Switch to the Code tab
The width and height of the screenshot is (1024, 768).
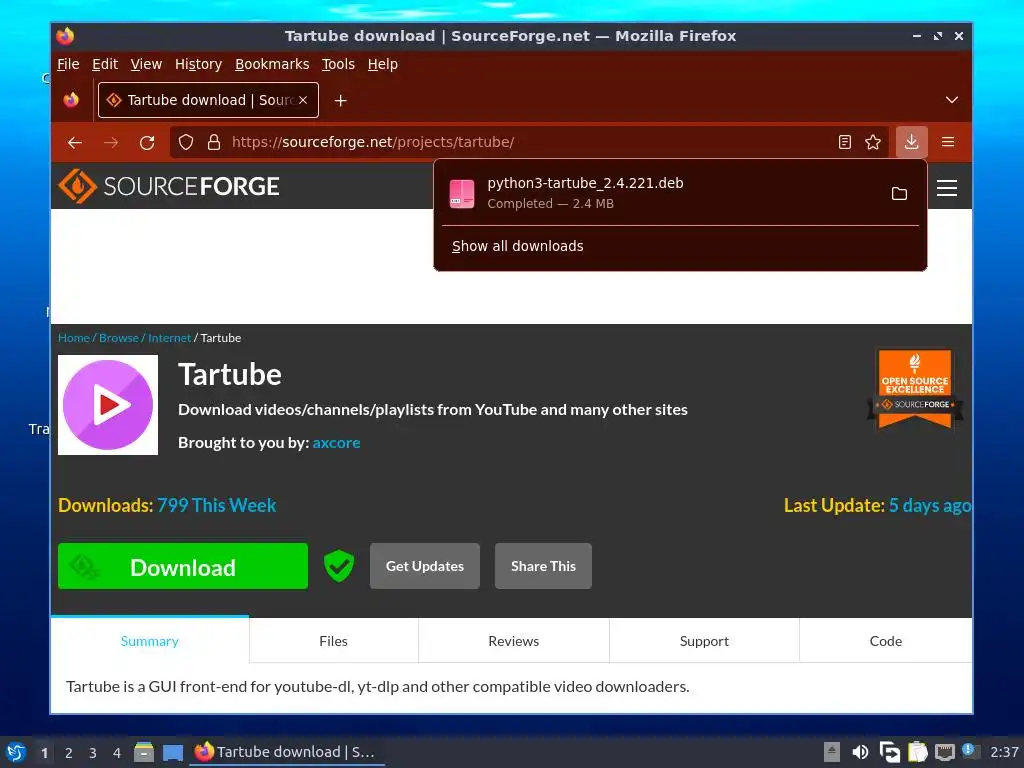coord(886,641)
